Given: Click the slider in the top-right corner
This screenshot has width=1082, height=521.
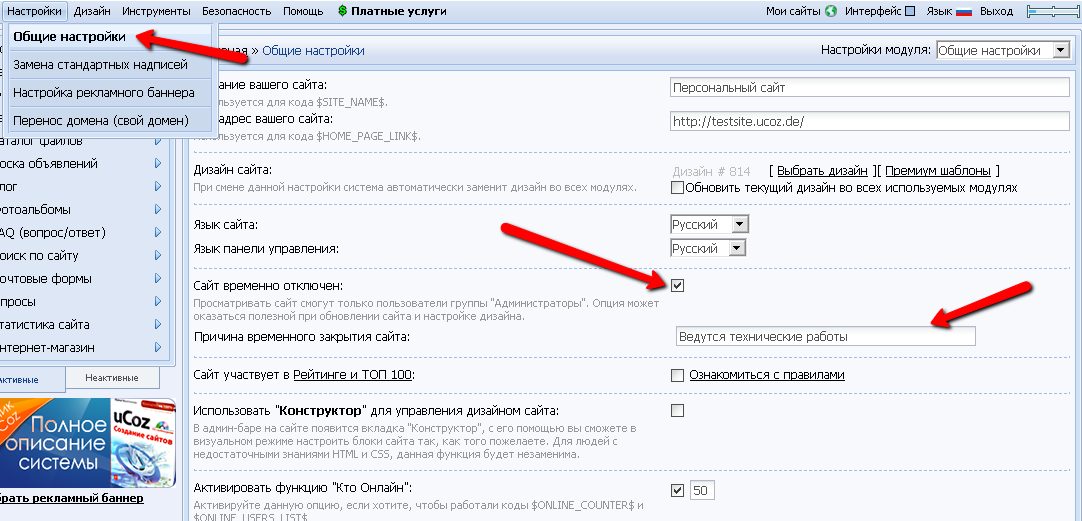Looking at the screenshot, I should coord(1054,11).
